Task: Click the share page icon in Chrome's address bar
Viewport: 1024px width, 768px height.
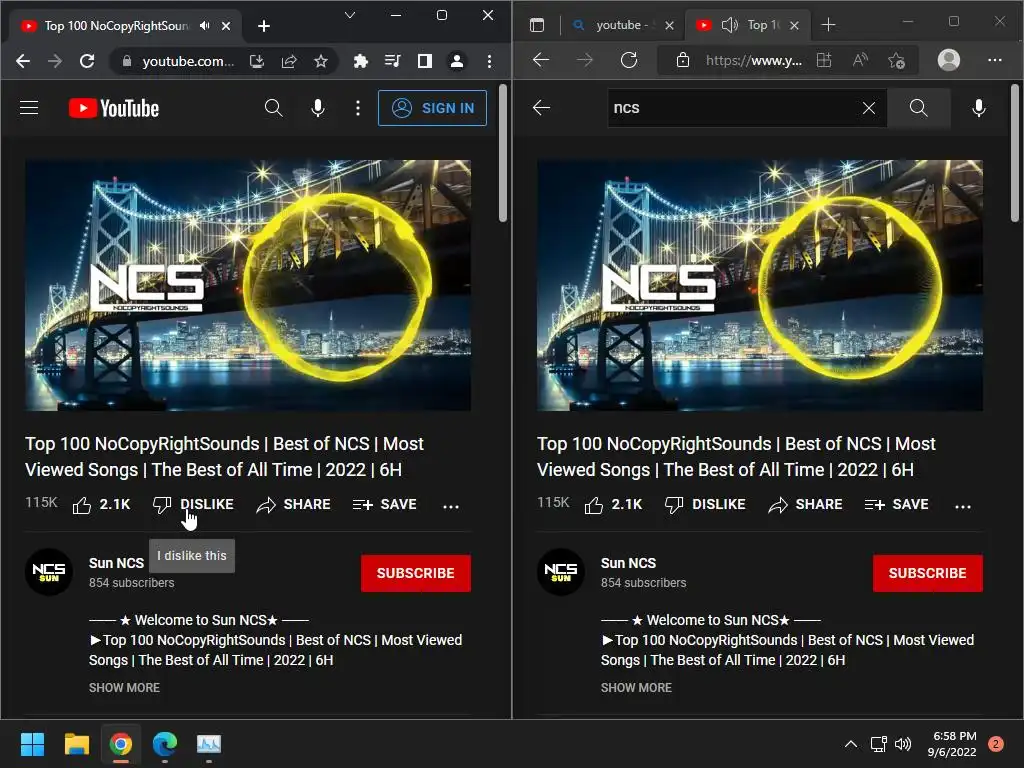Action: click(289, 61)
